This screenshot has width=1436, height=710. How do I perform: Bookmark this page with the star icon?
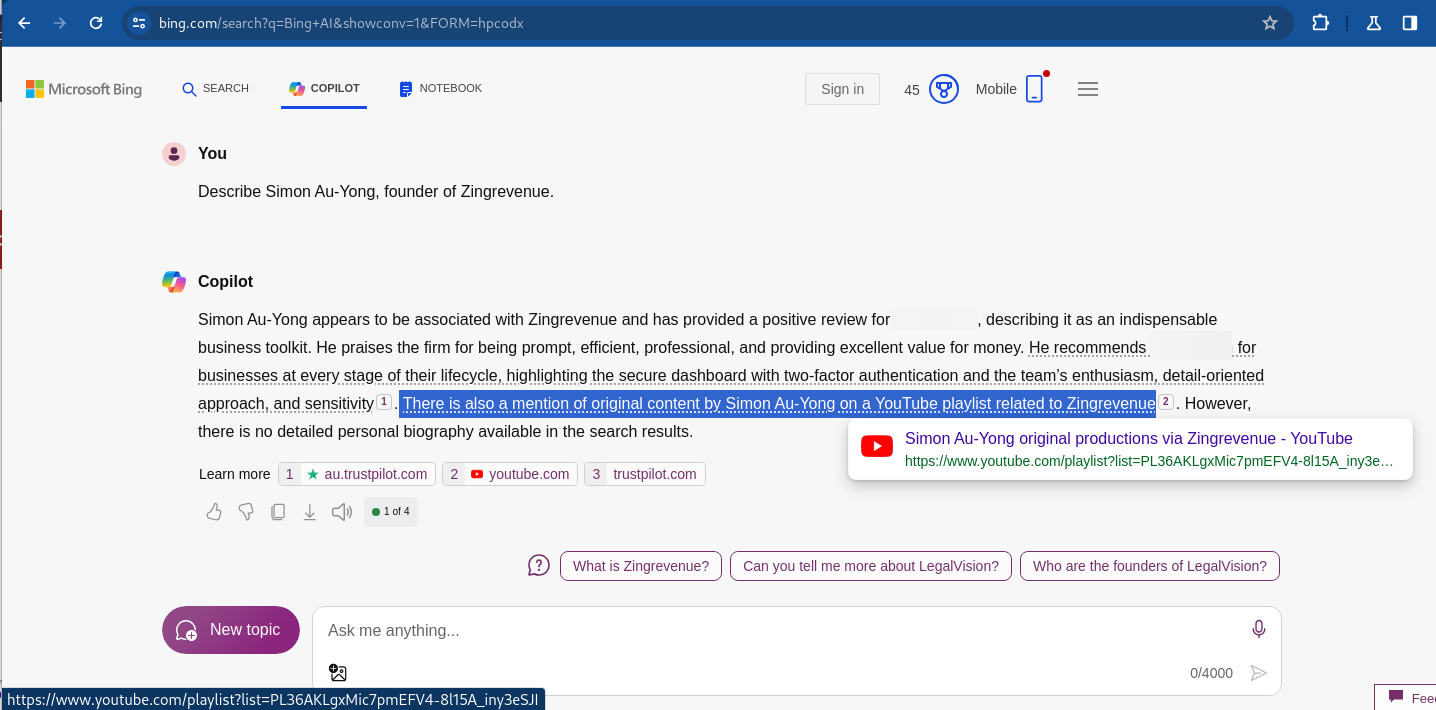tap(1270, 22)
